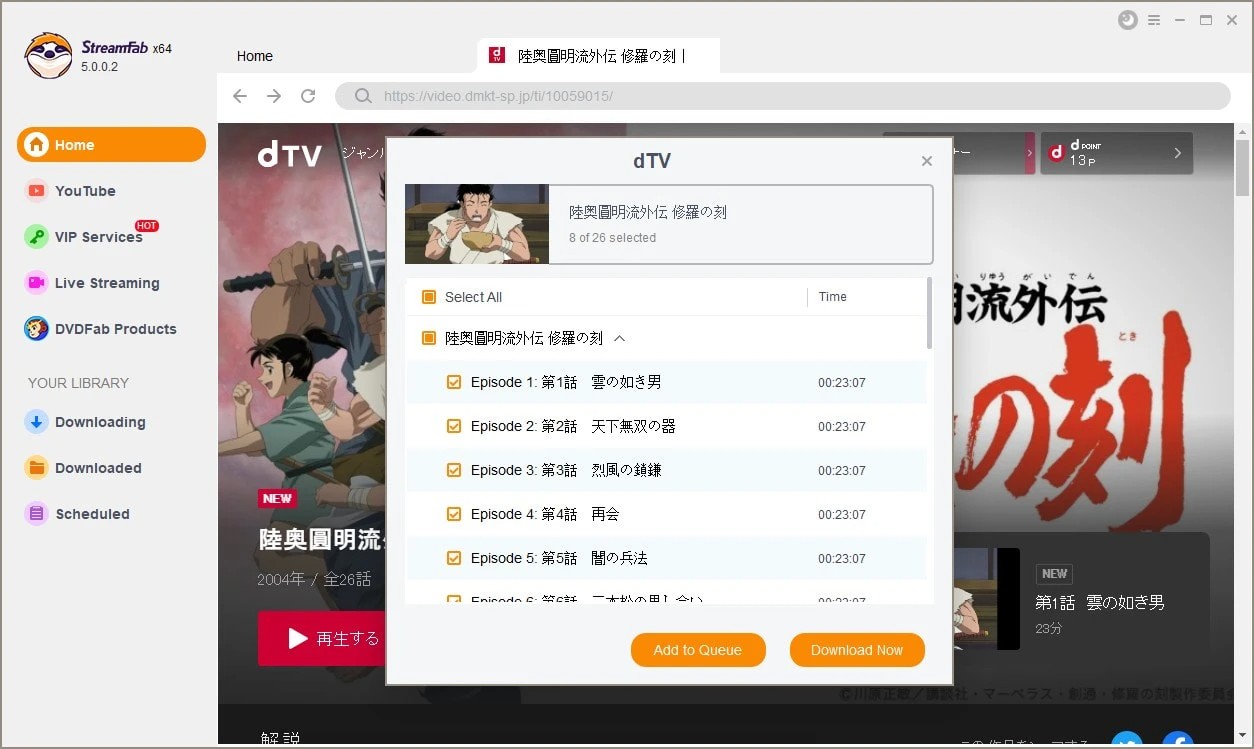This screenshot has height=749, width=1254.
Task: Click the Downloading arrow icon
Action: point(36,422)
